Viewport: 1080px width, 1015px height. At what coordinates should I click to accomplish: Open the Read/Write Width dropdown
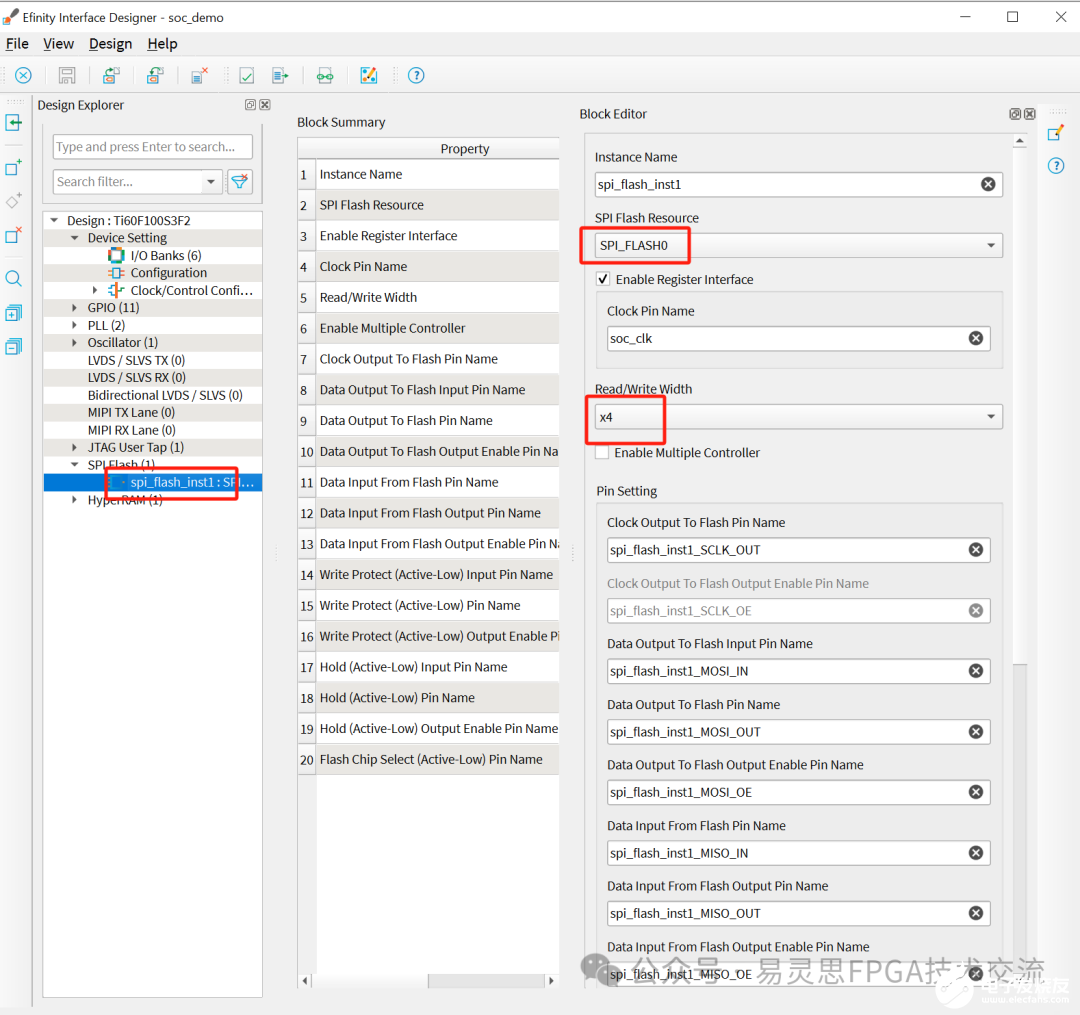tap(991, 417)
